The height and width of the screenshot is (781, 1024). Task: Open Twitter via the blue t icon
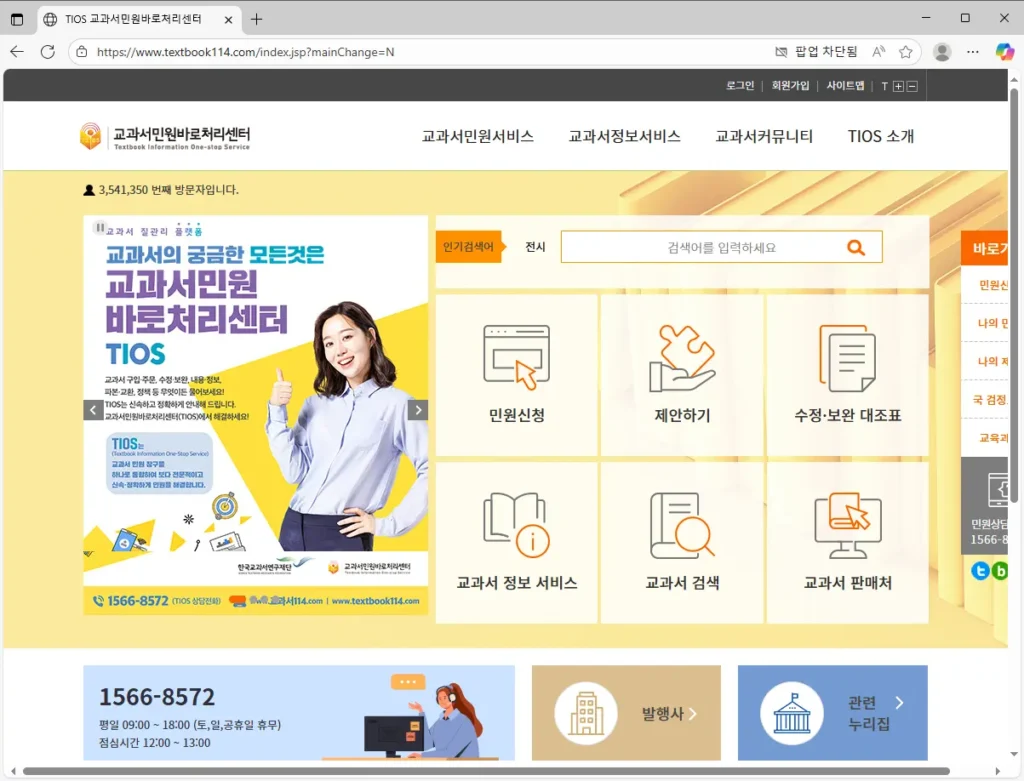tap(981, 570)
